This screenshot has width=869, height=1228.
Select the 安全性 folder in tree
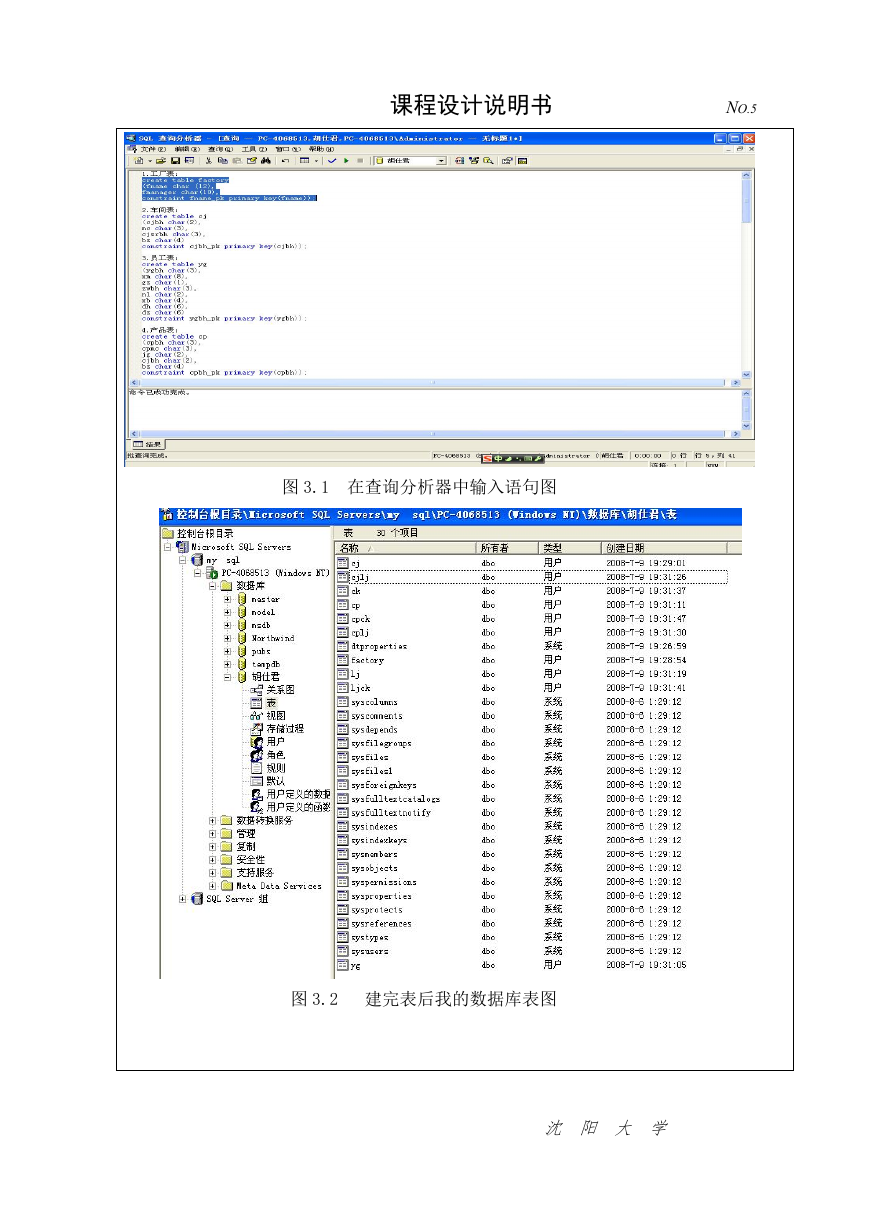[x=243, y=860]
